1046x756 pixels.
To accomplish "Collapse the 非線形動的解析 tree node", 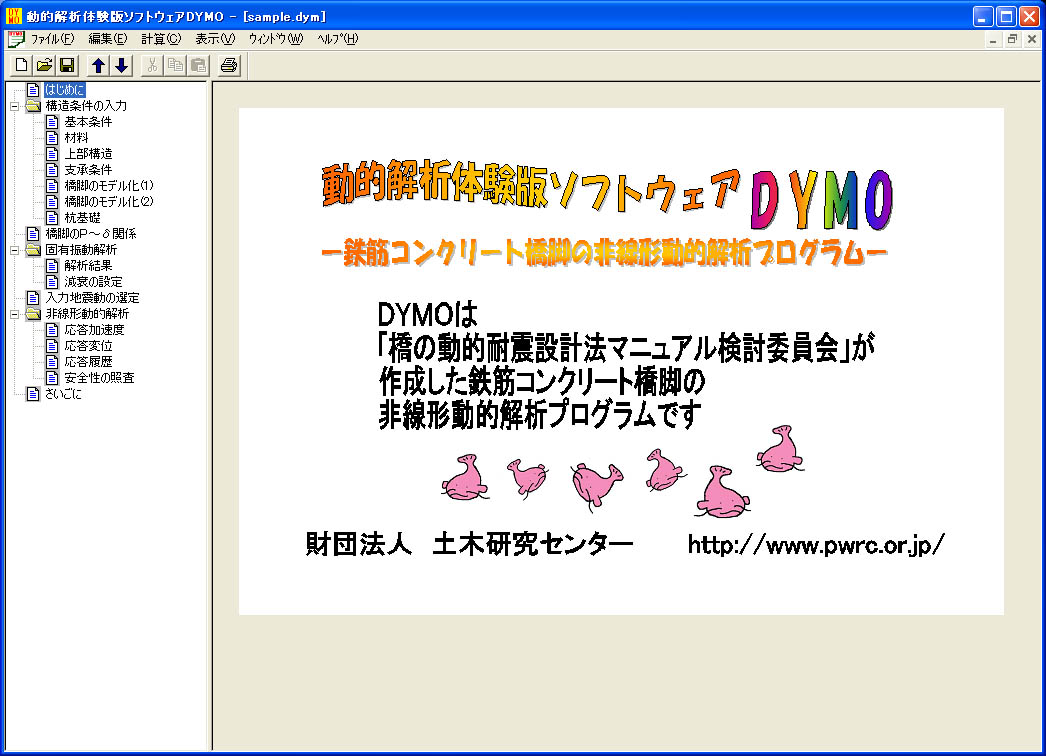I will (14, 314).
